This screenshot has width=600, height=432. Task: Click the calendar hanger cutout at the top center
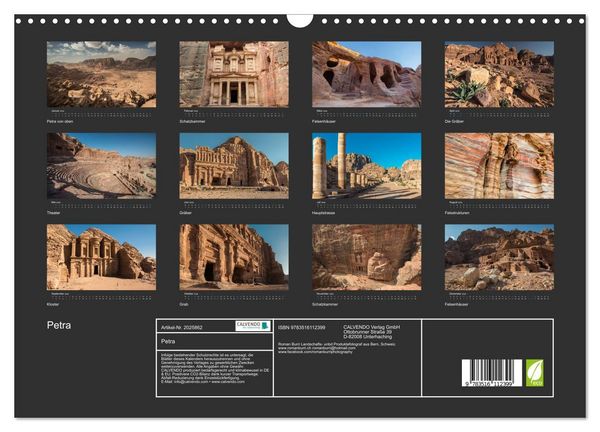coord(300,21)
